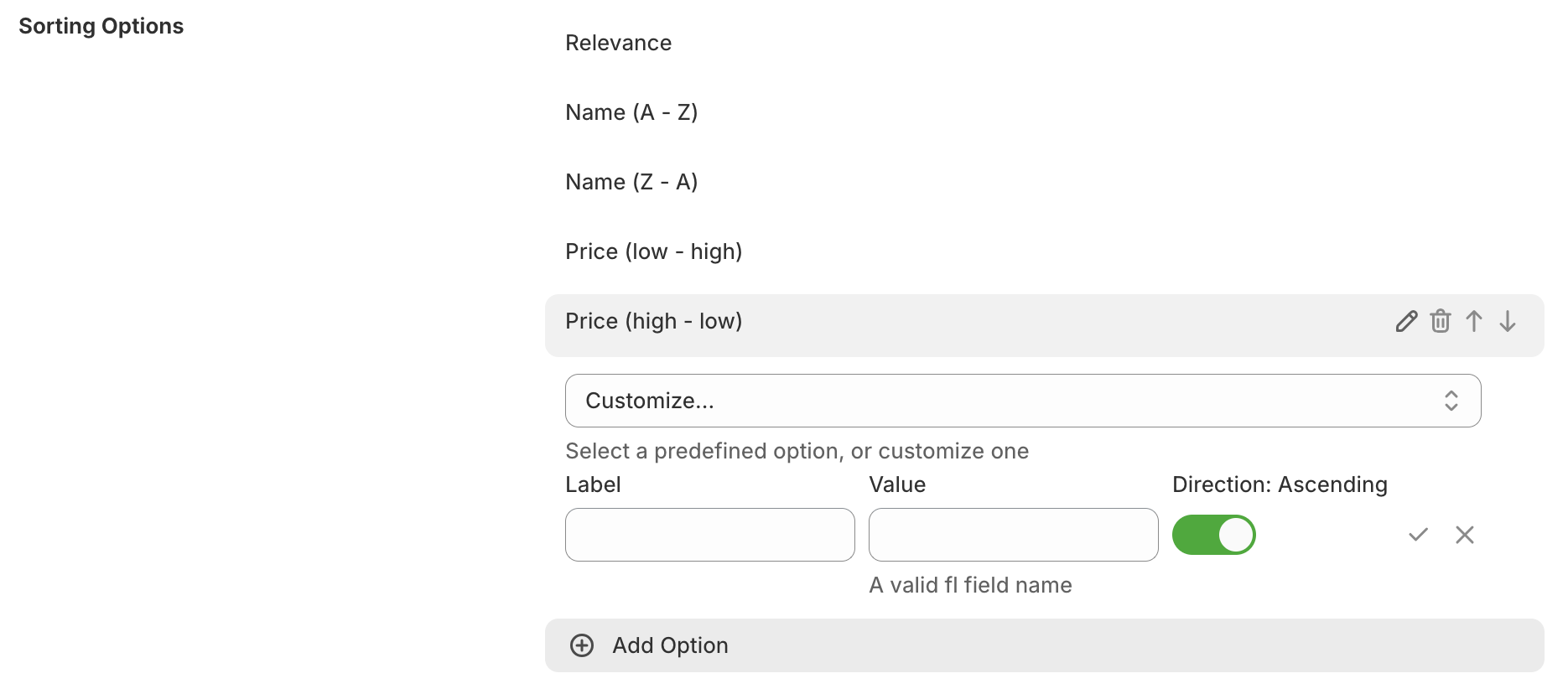This screenshot has width=1568, height=694.
Task: Click the pencil edit icon for Price (high - low)
Action: [x=1406, y=322]
